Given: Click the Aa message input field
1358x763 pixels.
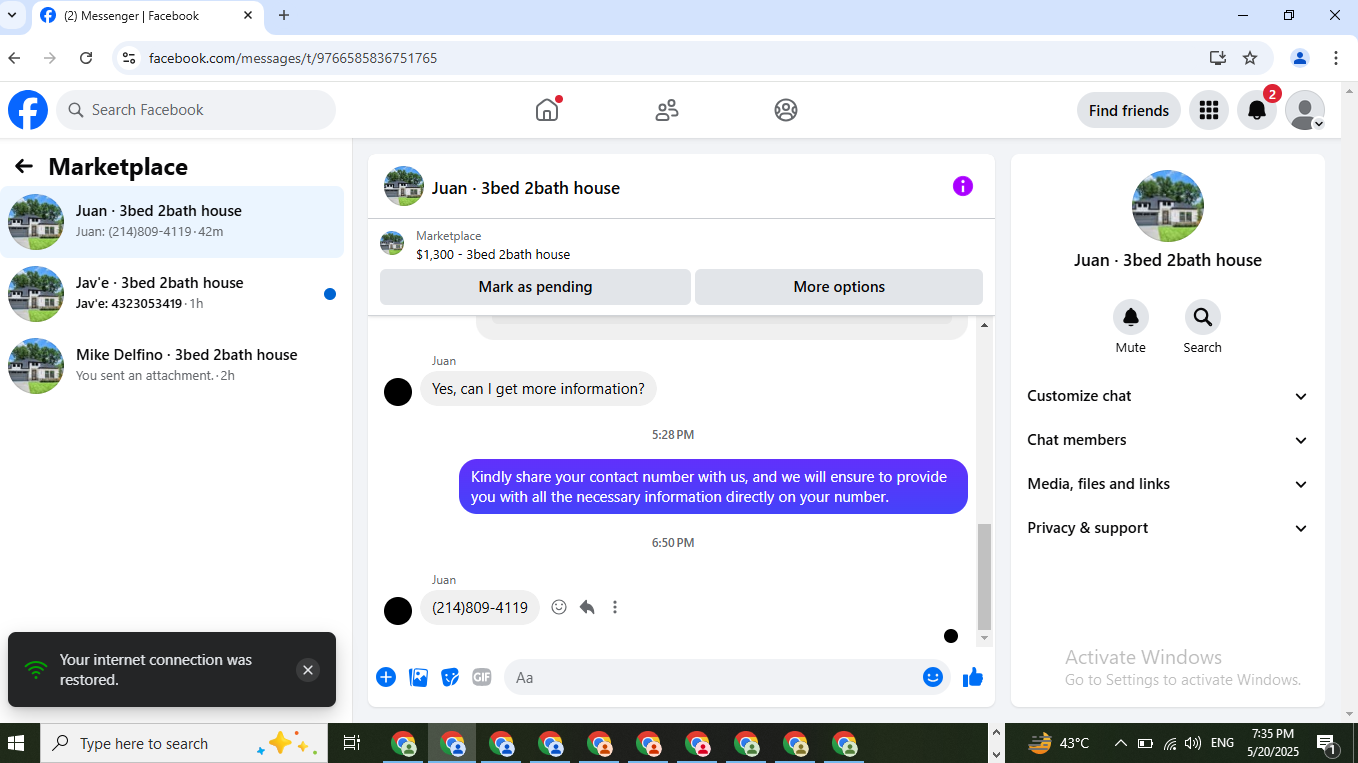Looking at the screenshot, I should pyautogui.click(x=728, y=677).
